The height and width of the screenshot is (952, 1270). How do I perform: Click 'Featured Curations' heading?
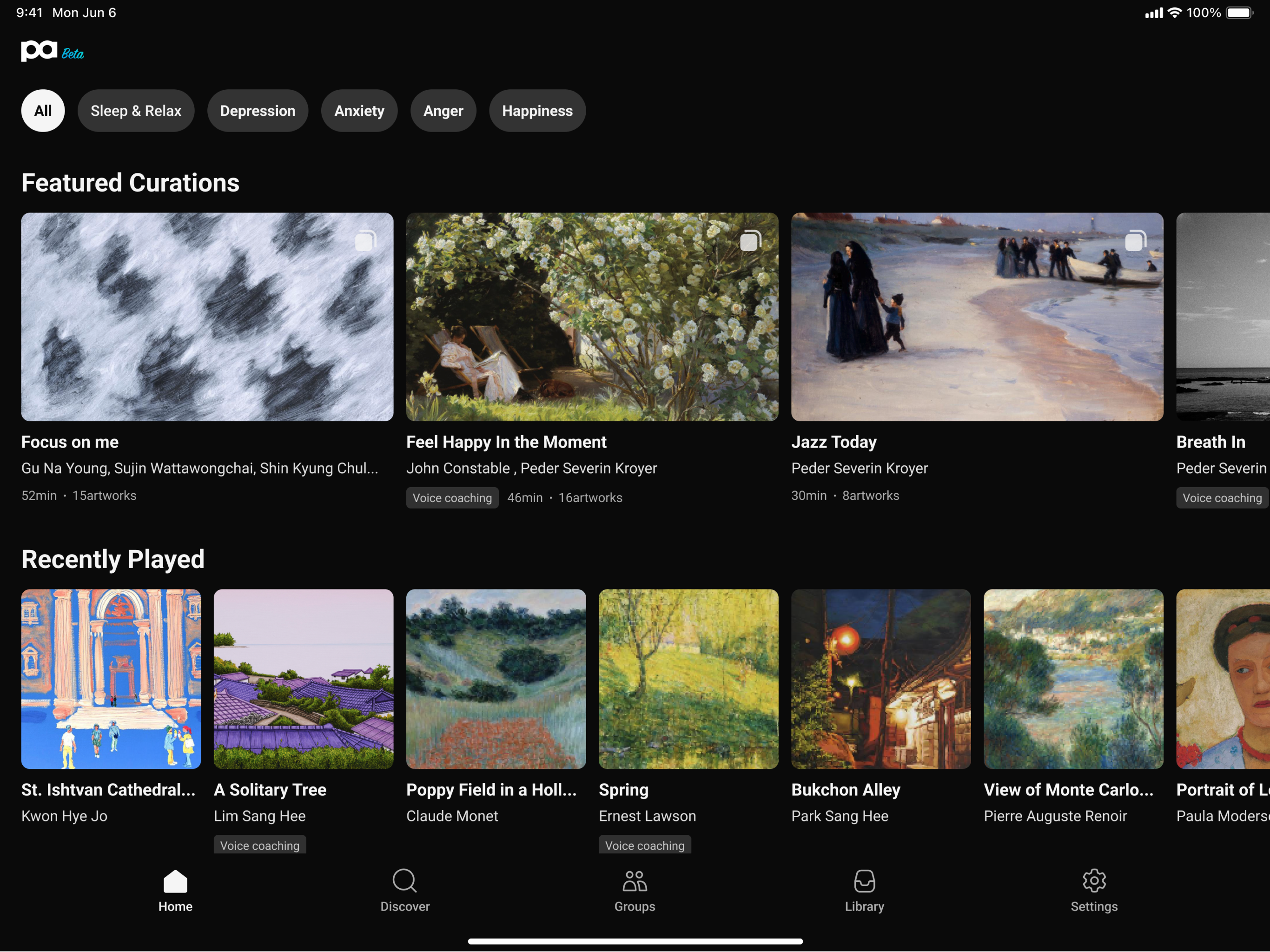coord(130,183)
